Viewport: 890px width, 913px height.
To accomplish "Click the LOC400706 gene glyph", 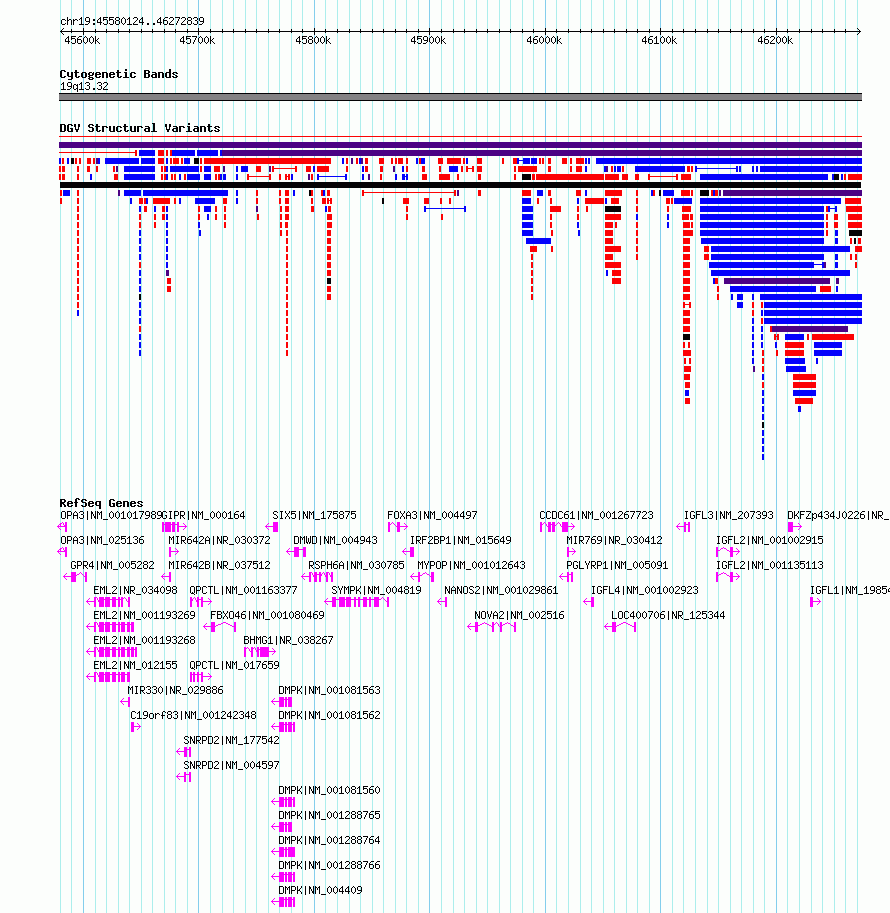I will pyautogui.click(x=620, y=627).
